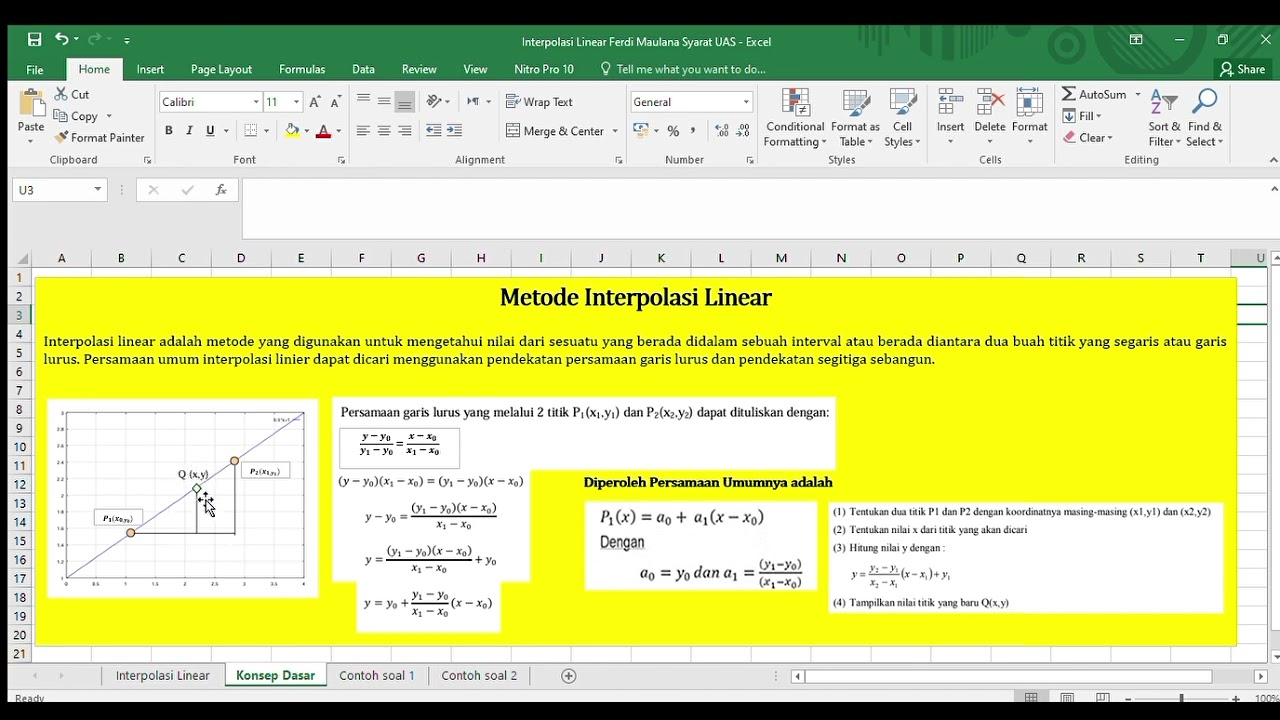Image resolution: width=1280 pixels, height=720 pixels.
Task: Click the AutoSum sigma button
Action: 1094,94
